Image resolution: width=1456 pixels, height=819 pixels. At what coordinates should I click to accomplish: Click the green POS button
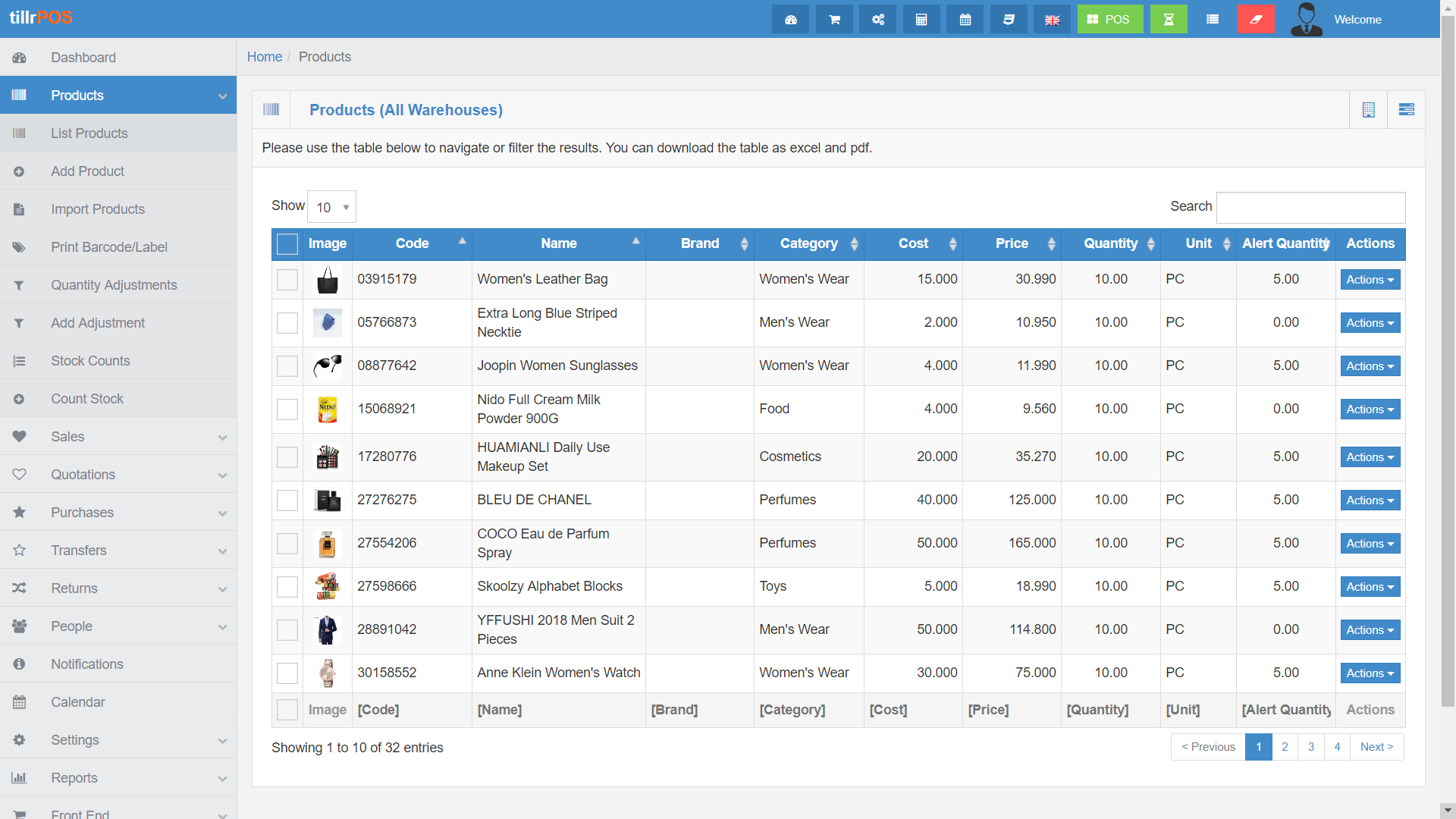pyautogui.click(x=1109, y=20)
